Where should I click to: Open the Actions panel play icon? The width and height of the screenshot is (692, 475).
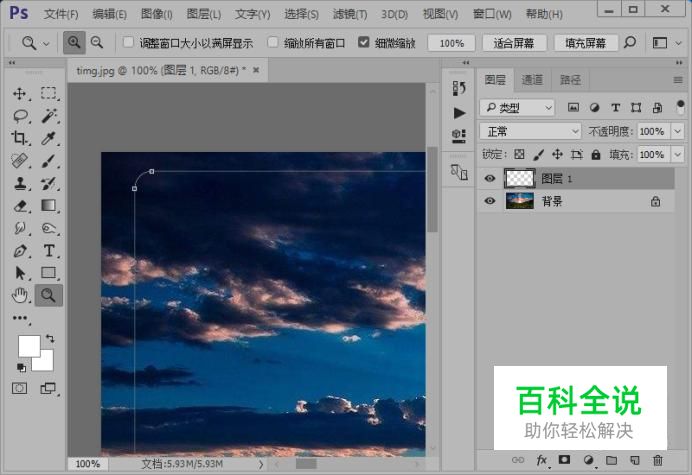459,113
